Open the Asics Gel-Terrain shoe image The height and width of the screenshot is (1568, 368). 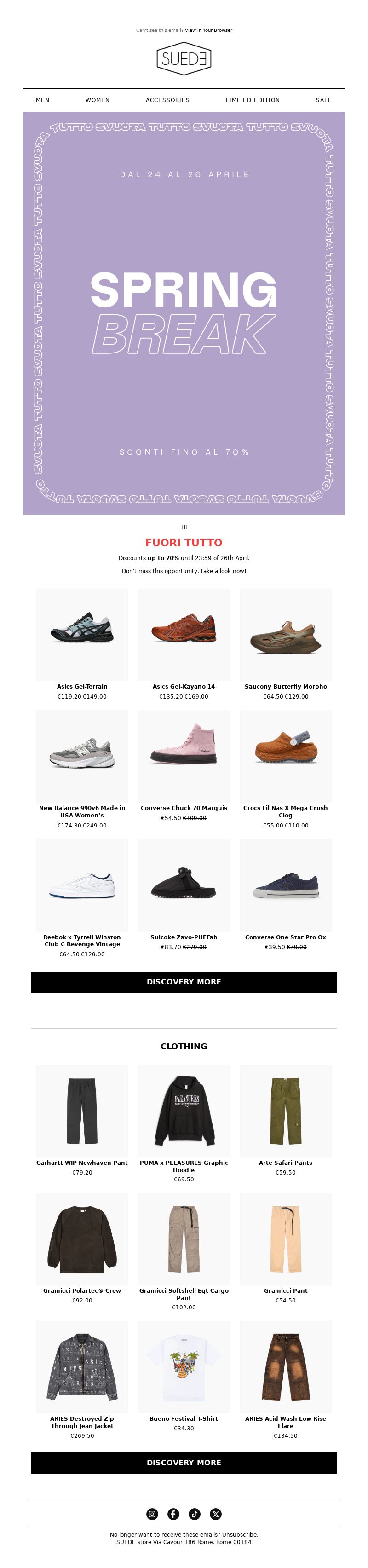click(82, 635)
